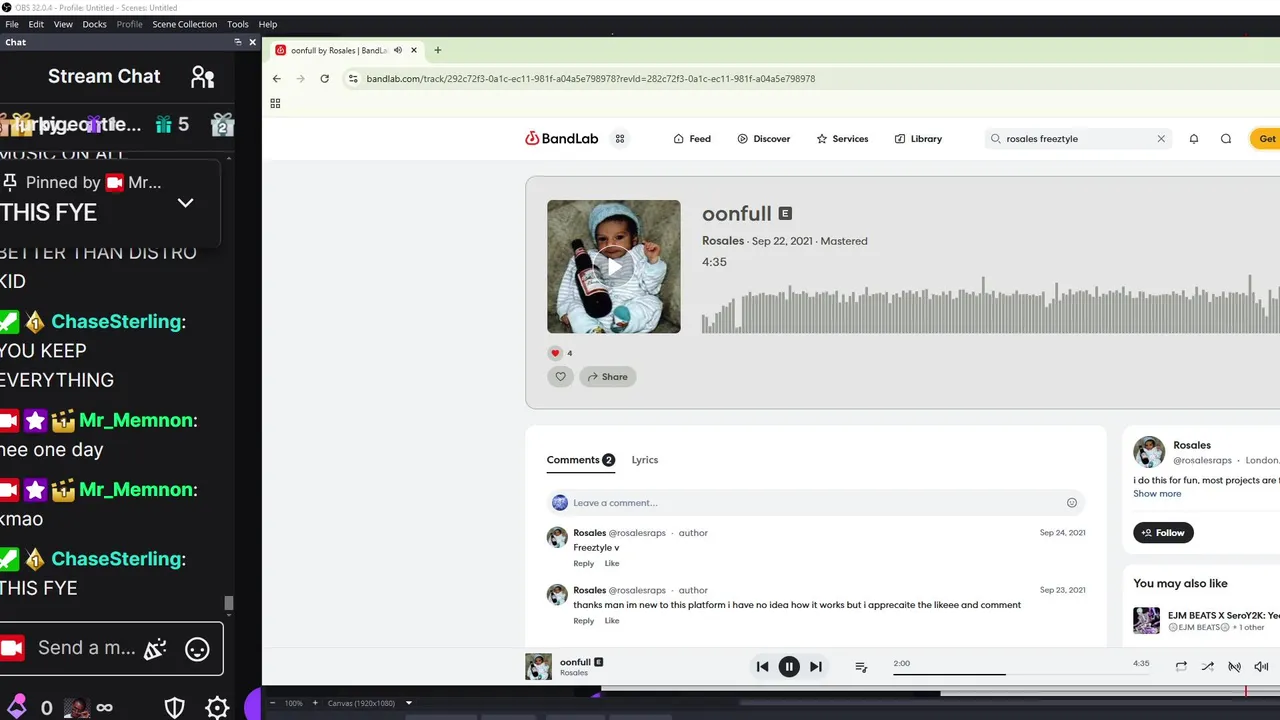This screenshot has height=720, width=1280.
Task: Skip to next track in player
Action: point(816,667)
